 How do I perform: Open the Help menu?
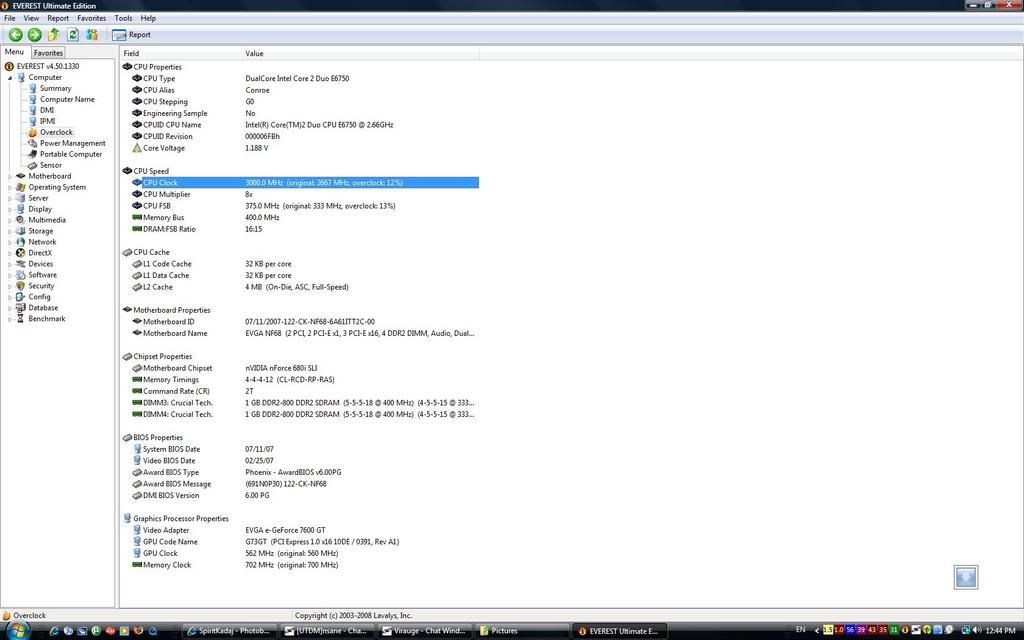click(148, 18)
